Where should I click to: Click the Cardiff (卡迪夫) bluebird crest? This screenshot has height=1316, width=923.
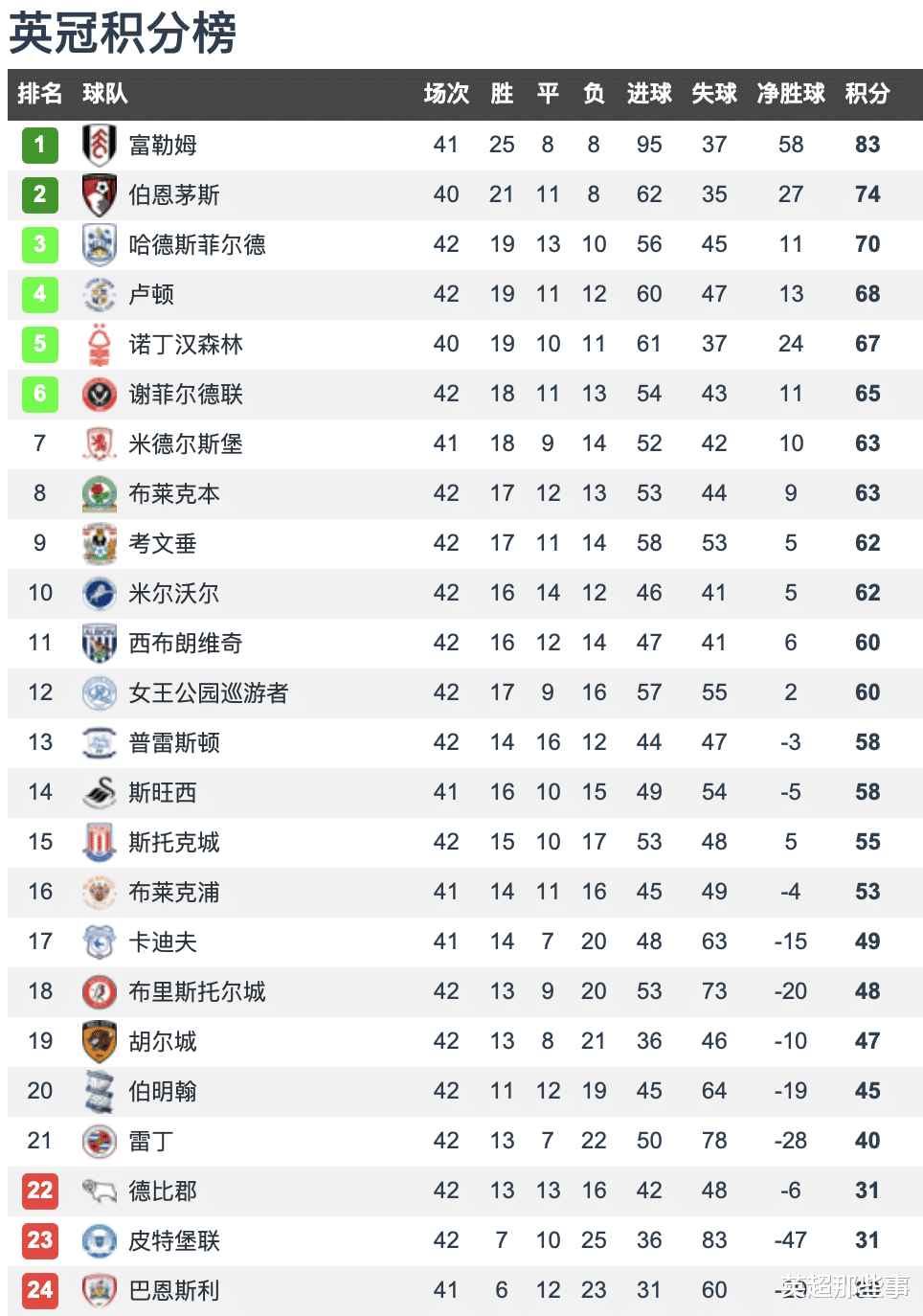[x=100, y=942]
